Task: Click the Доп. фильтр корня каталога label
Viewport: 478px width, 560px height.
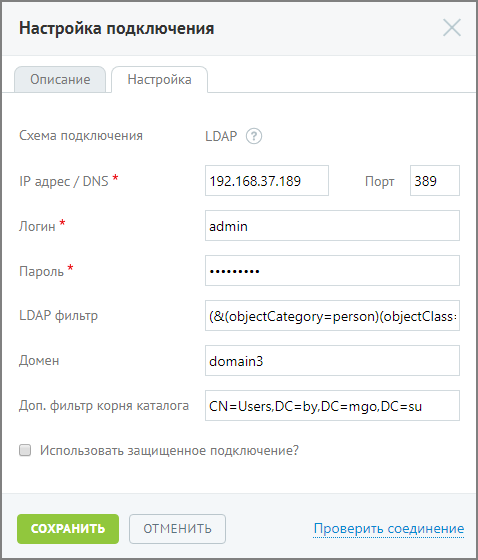Action: (104, 406)
